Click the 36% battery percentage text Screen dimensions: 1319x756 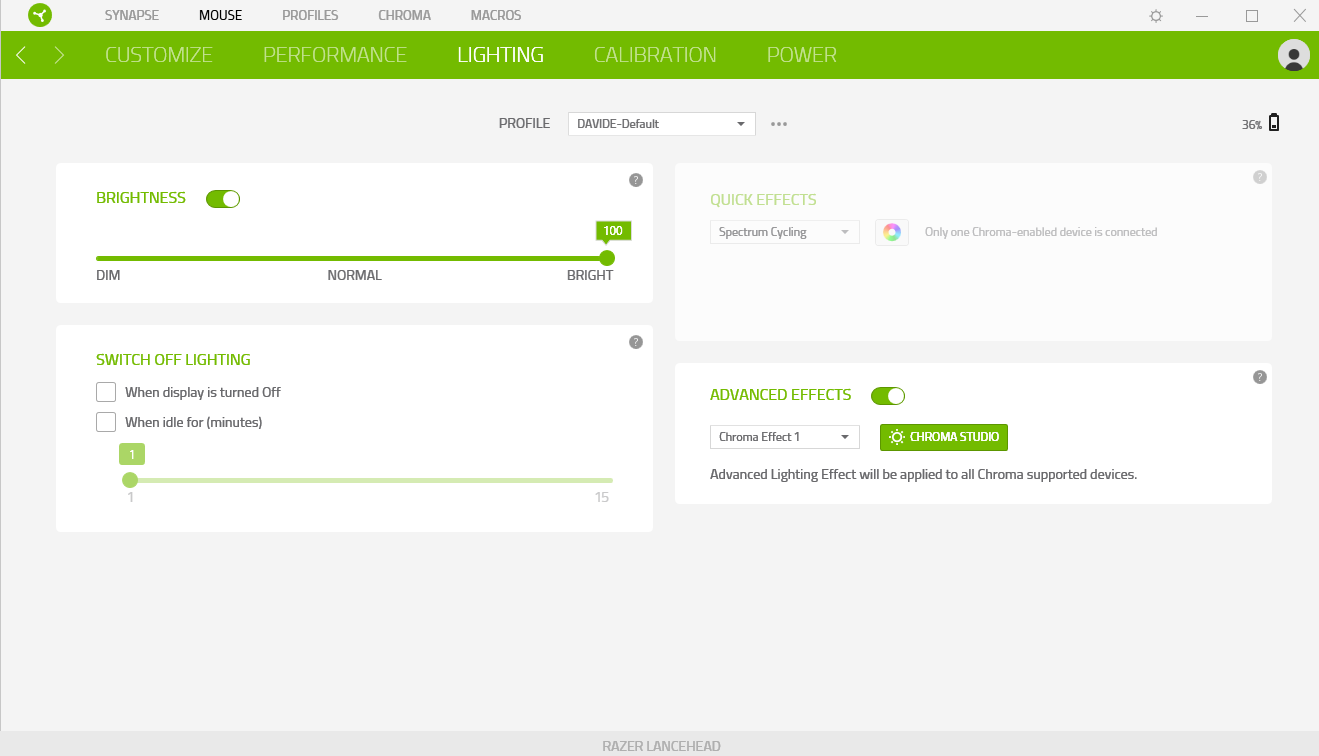[1252, 125]
